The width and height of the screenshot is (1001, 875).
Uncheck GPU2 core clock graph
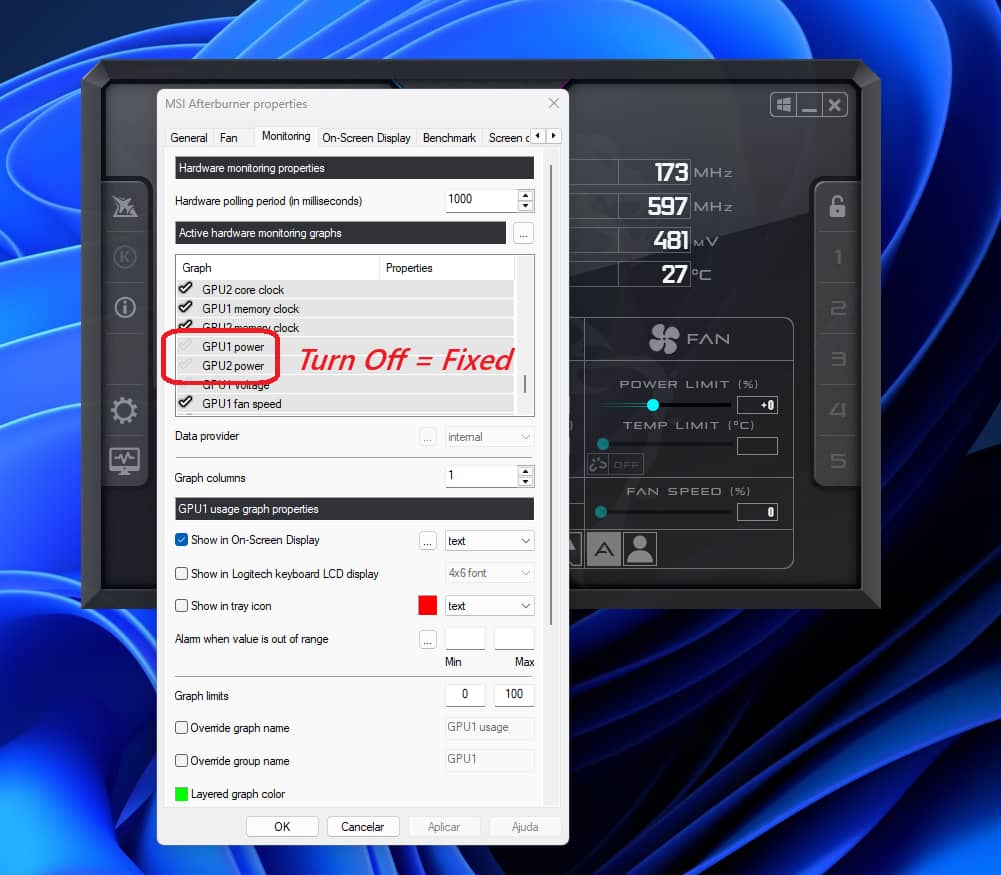(x=186, y=288)
